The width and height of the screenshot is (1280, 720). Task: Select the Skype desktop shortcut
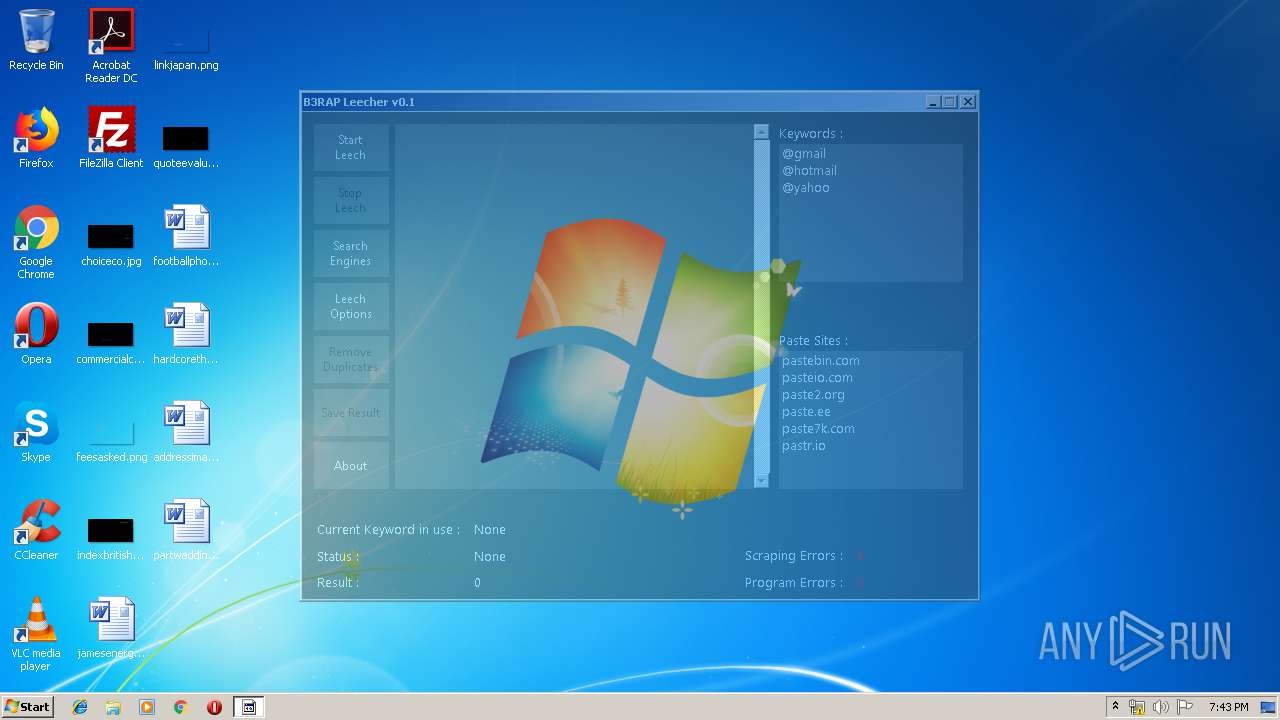coord(36,432)
